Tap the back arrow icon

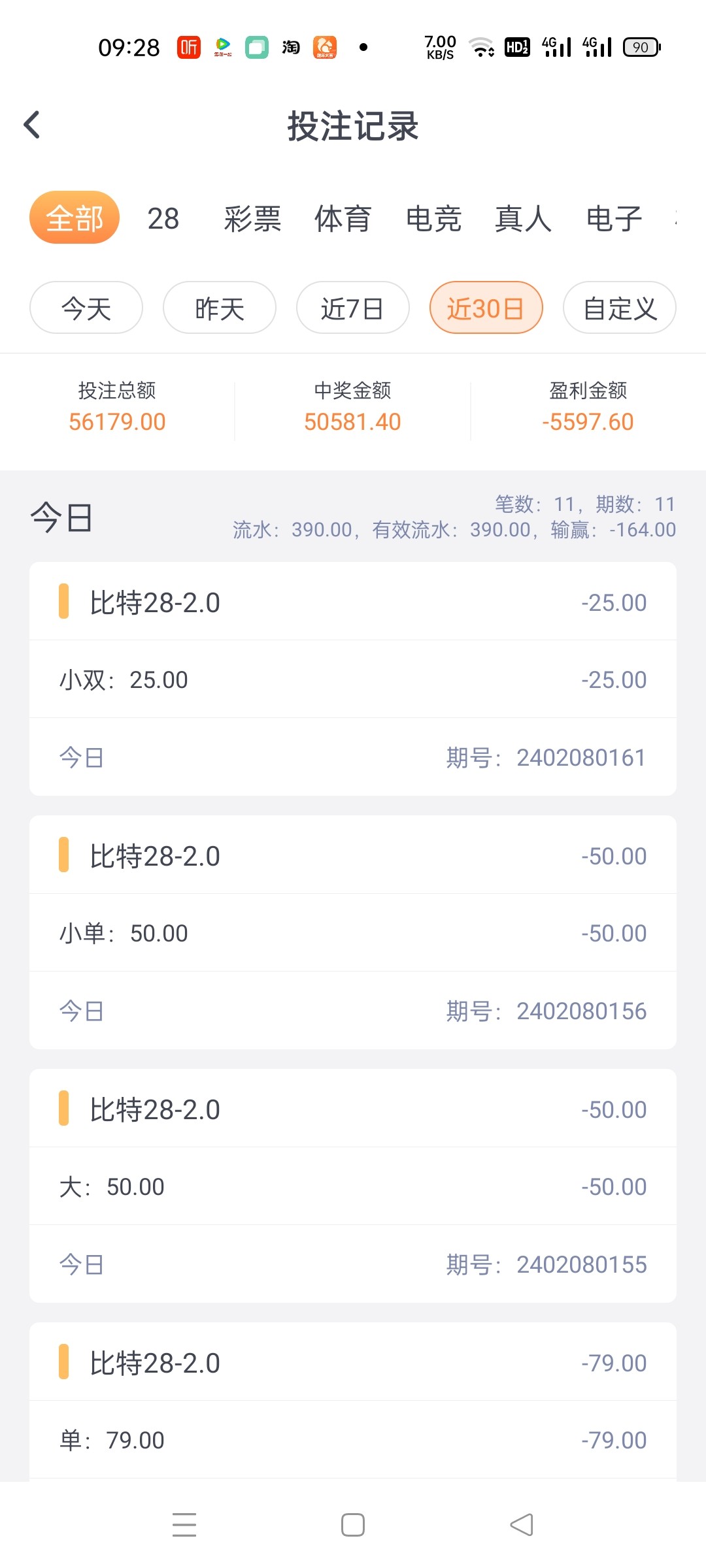click(x=32, y=125)
